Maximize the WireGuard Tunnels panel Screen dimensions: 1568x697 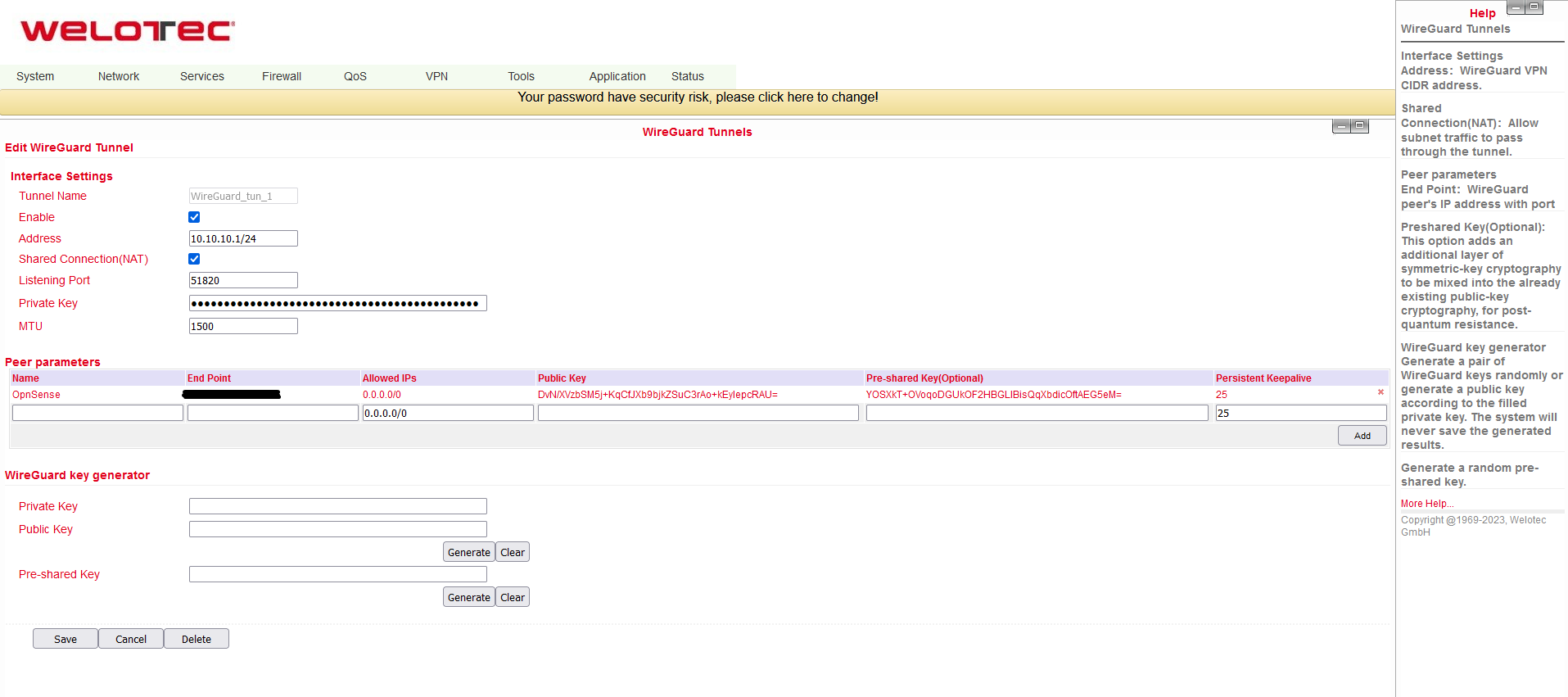coord(1360,126)
